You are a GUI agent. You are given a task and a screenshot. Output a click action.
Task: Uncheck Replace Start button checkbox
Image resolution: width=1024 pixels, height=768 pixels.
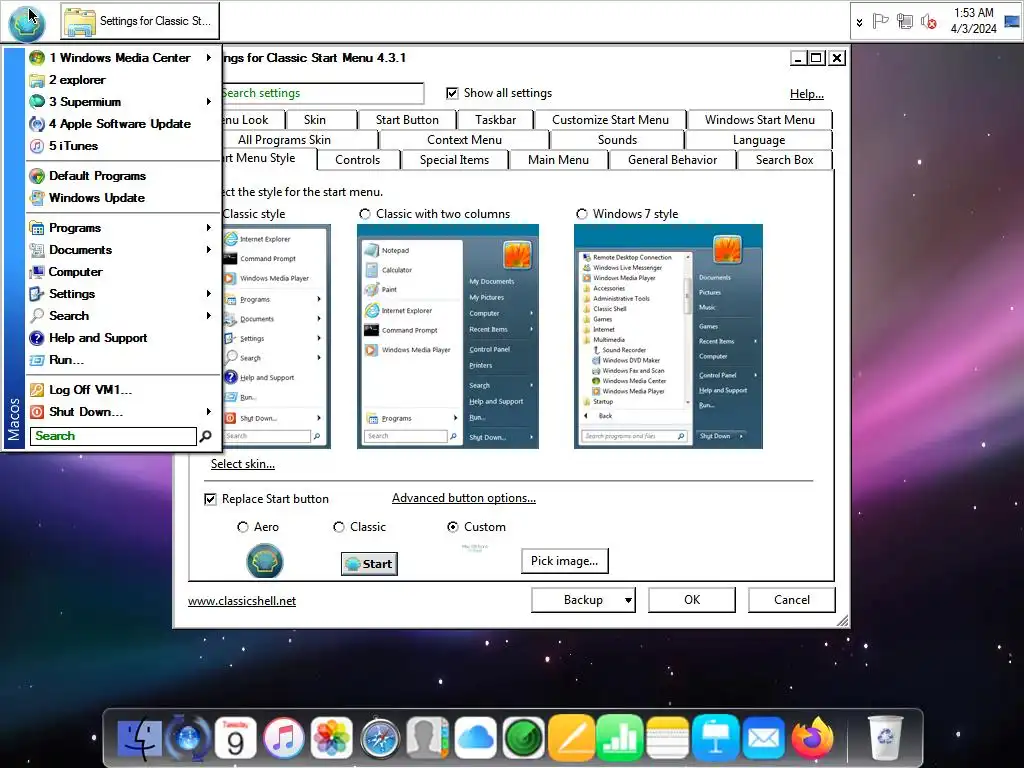[210, 499]
